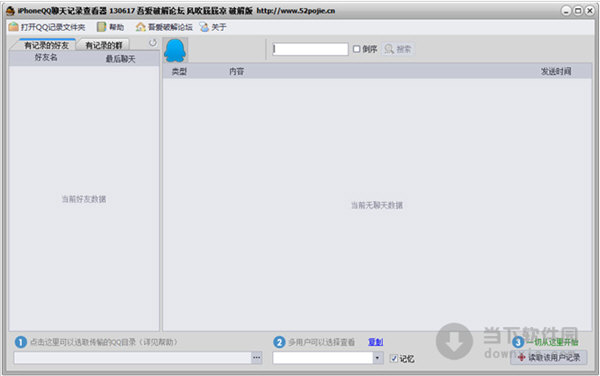This screenshot has height=376, width=600.
Task: Sort by the friend name column header
Action: click(46, 58)
